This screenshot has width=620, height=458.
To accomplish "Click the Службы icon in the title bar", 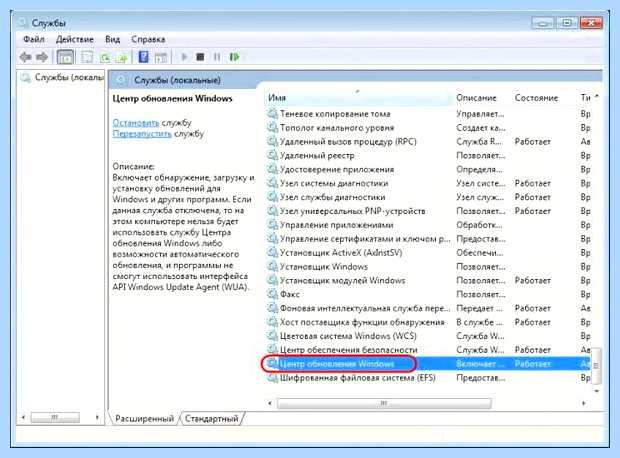I will point(23,23).
